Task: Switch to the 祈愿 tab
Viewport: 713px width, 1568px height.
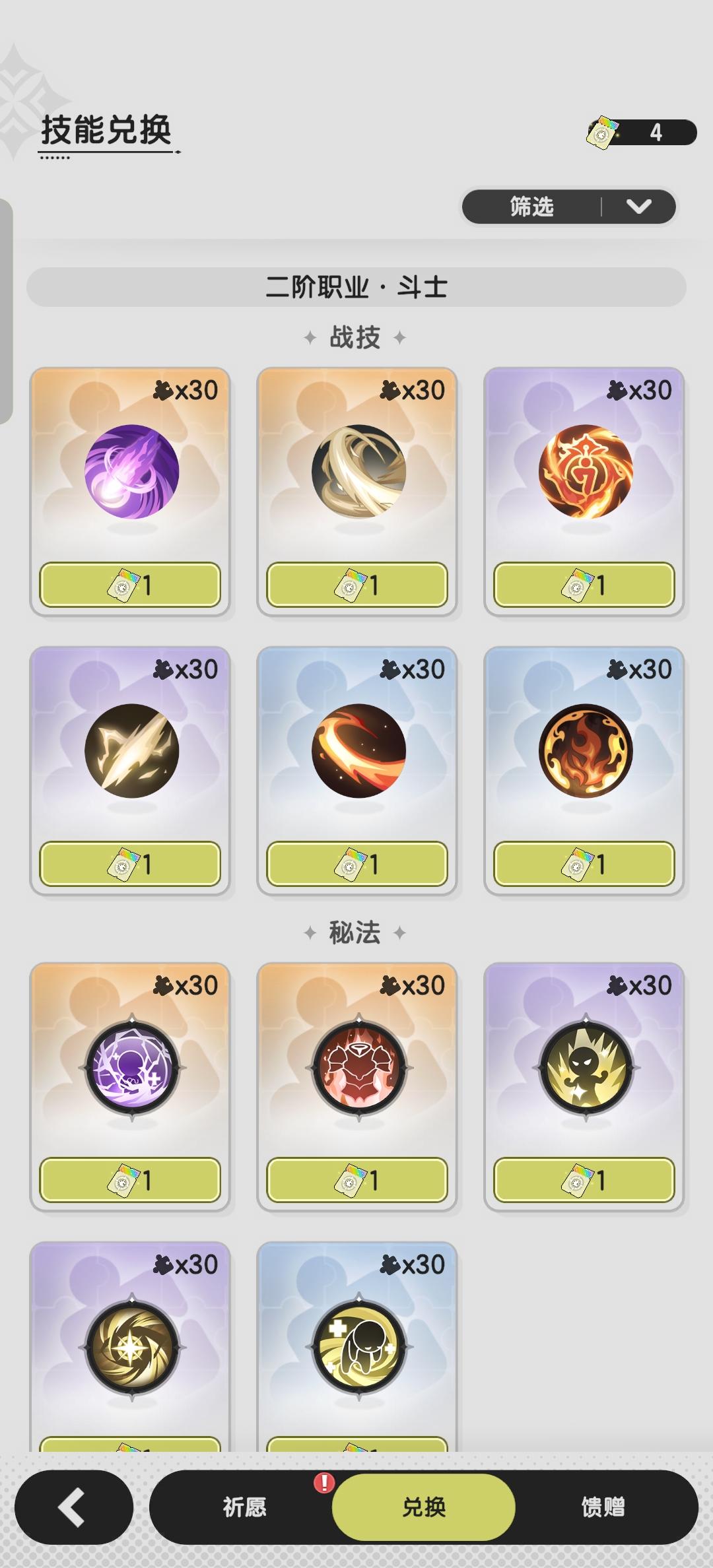Action: tap(244, 1507)
